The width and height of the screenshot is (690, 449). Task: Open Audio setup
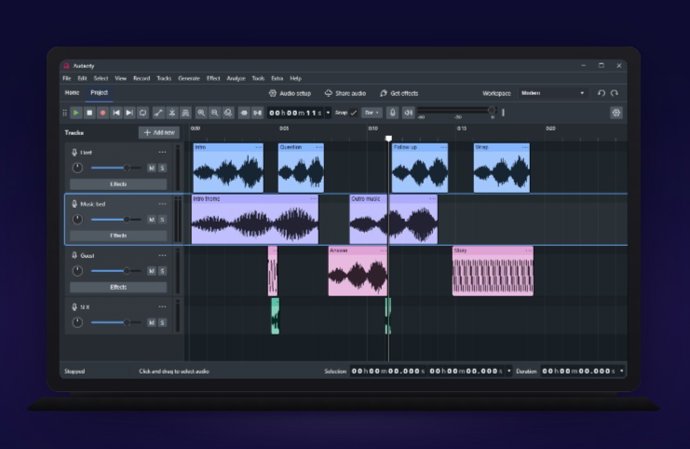click(290, 93)
